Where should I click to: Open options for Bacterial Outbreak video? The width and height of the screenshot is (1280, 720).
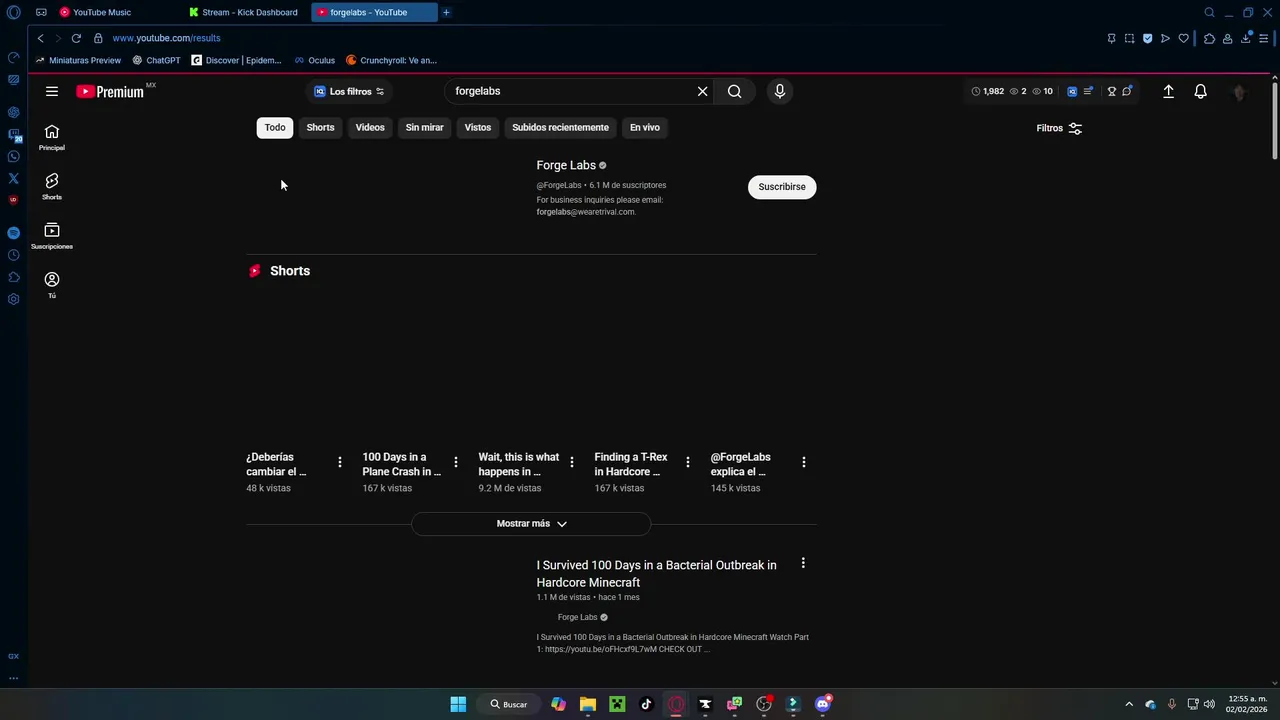tap(803, 564)
